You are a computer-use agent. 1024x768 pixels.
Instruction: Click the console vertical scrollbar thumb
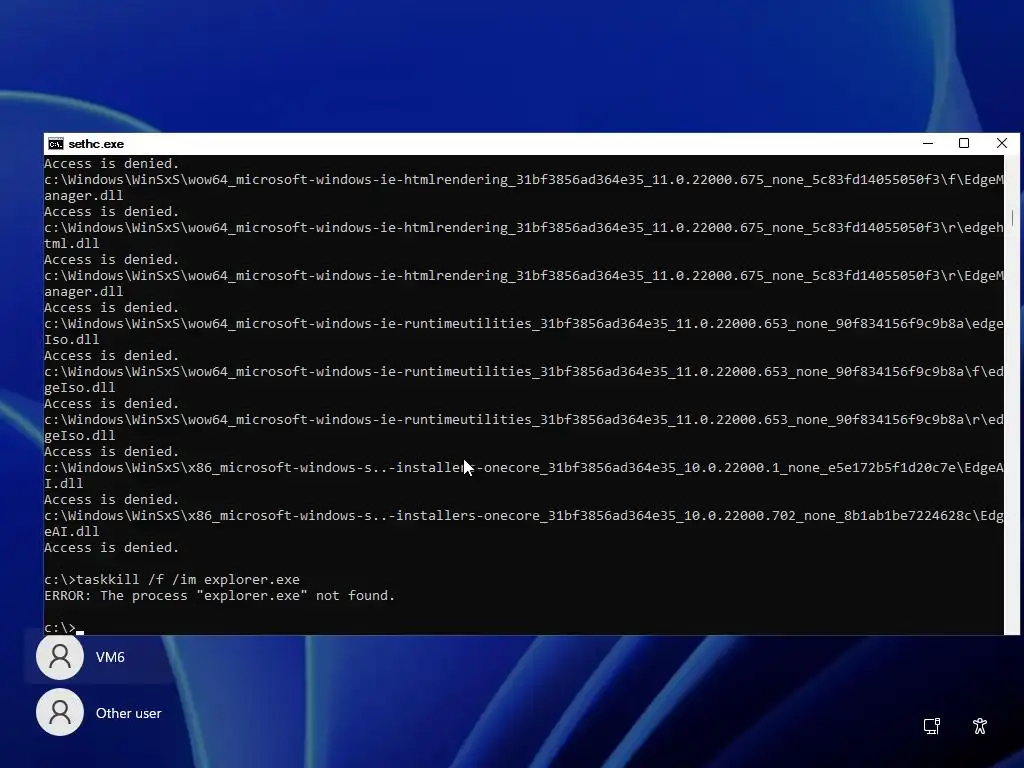click(1012, 218)
